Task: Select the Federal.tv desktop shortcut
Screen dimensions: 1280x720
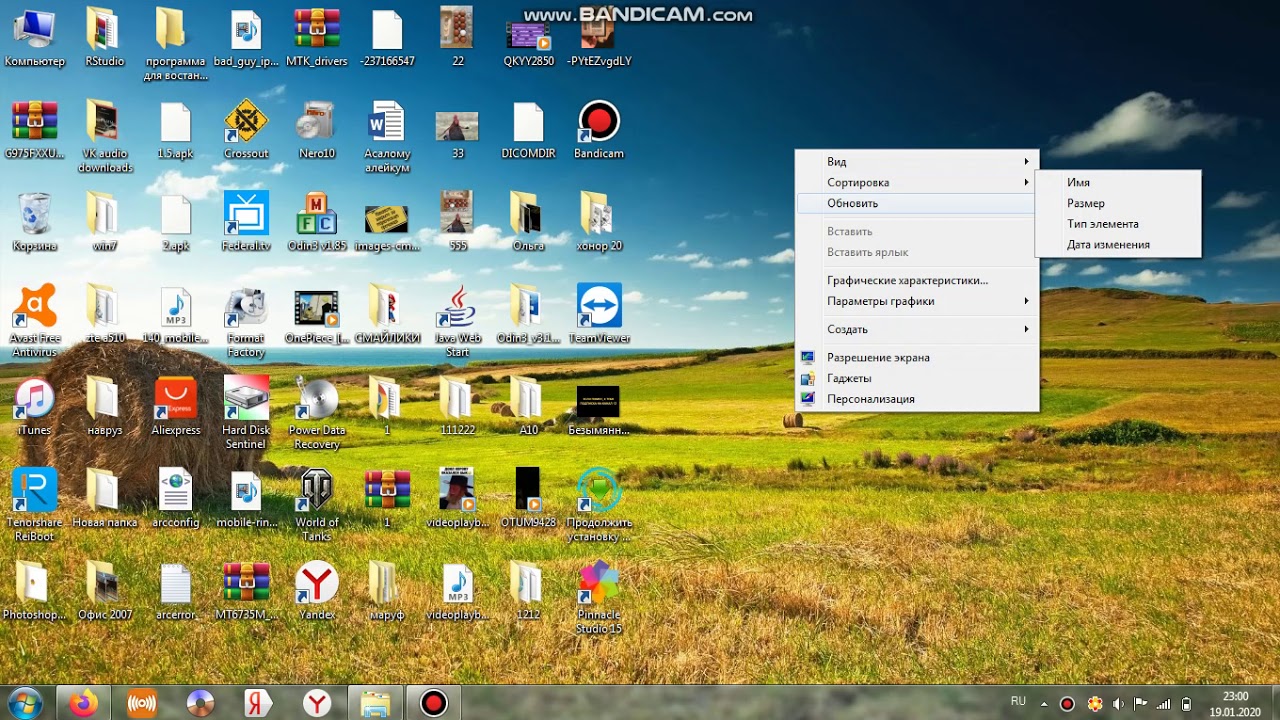Action: click(x=246, y=222)
